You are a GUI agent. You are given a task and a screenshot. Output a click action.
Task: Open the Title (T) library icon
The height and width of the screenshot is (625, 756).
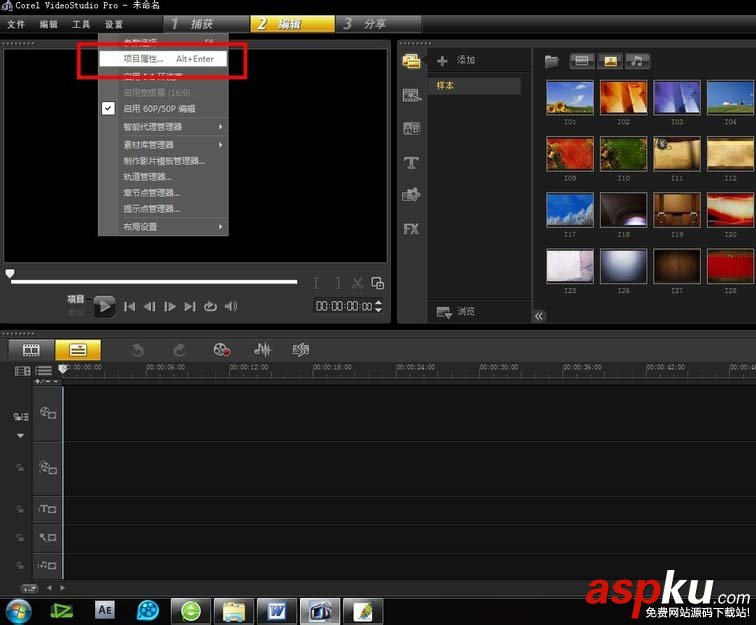click(411, 163)
